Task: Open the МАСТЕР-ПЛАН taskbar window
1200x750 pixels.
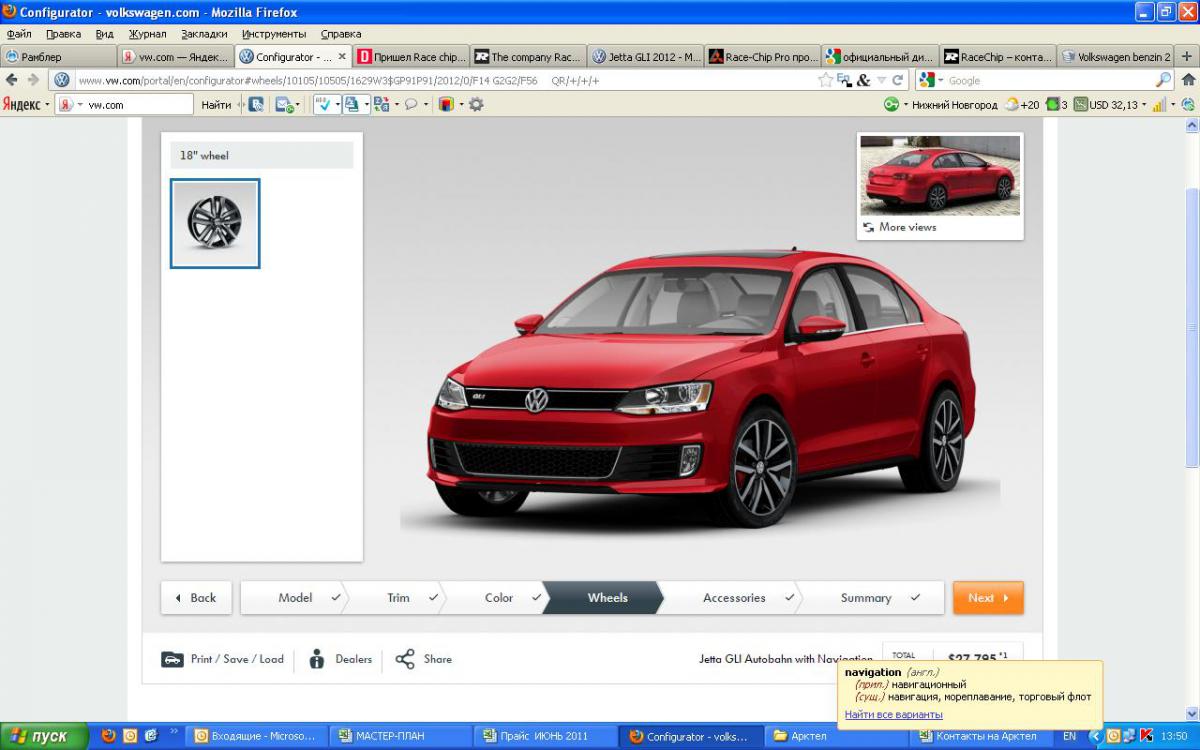Action: (x=399, y=736)
